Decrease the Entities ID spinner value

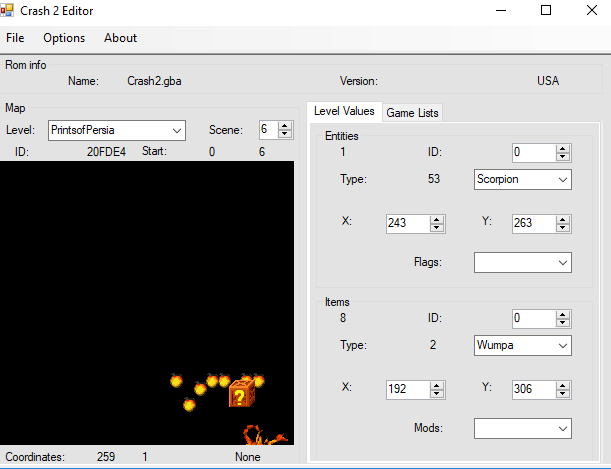coord(563,157)
